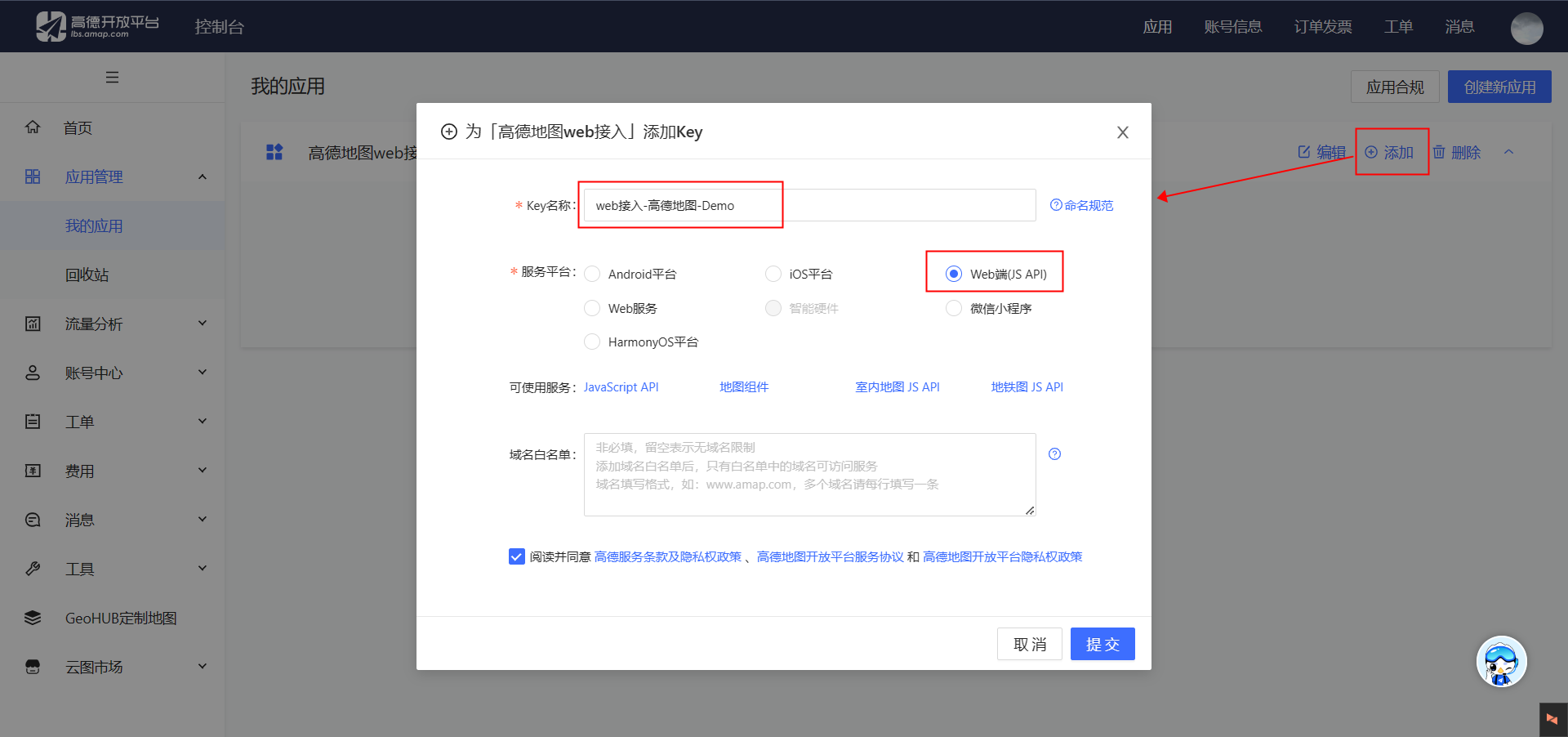Click the 工单 sidebar clipboard icon
1568x737 pixels.
[33, 422]
